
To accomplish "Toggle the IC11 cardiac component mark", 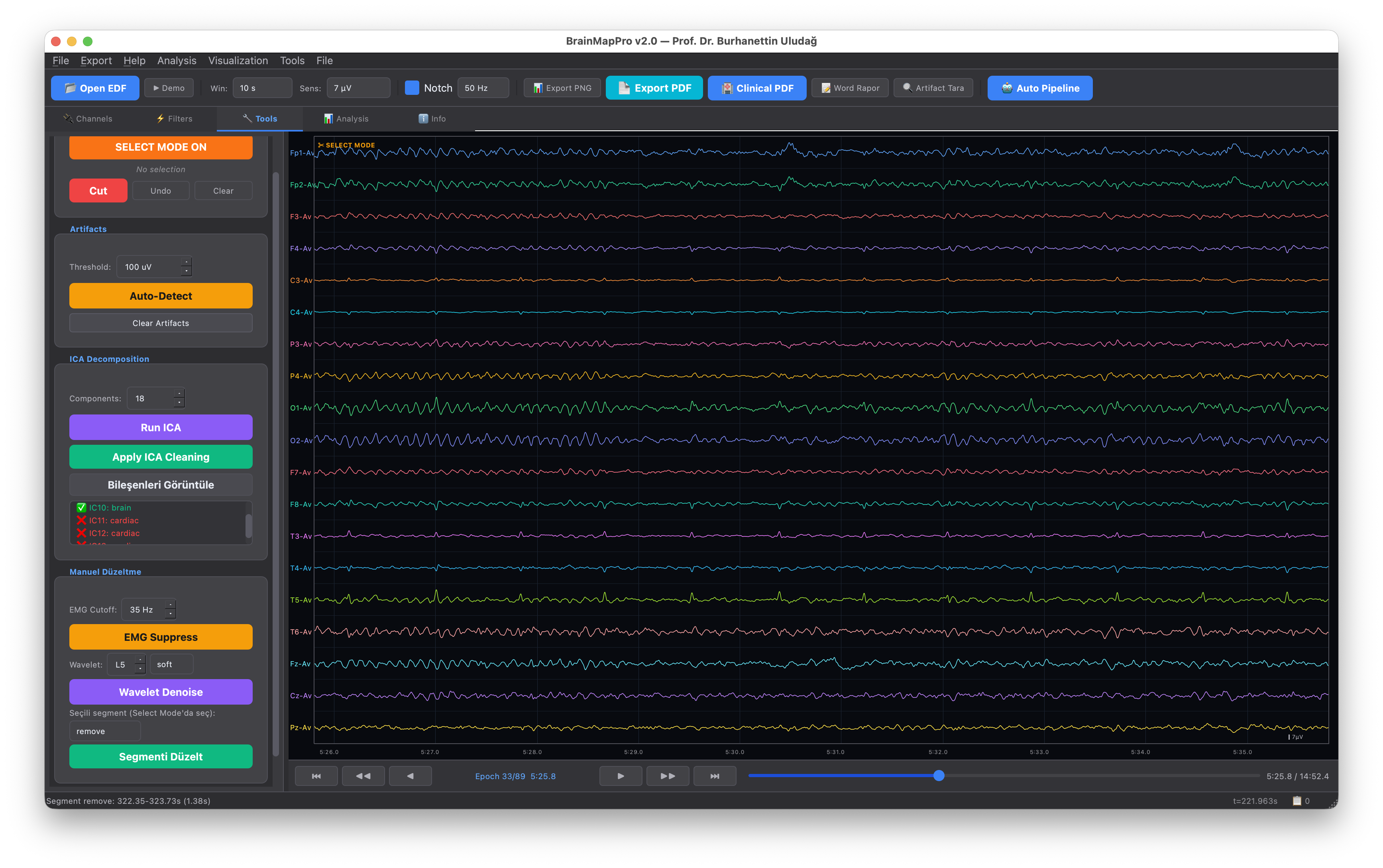I will [x=82, y=520].
